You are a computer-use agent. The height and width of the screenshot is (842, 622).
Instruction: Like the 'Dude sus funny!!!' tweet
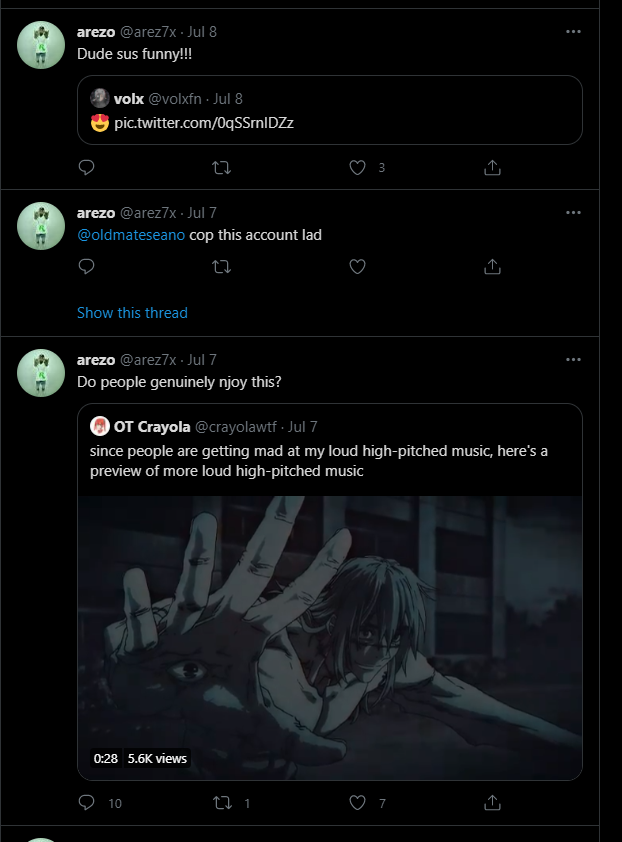tap(357, 168)
